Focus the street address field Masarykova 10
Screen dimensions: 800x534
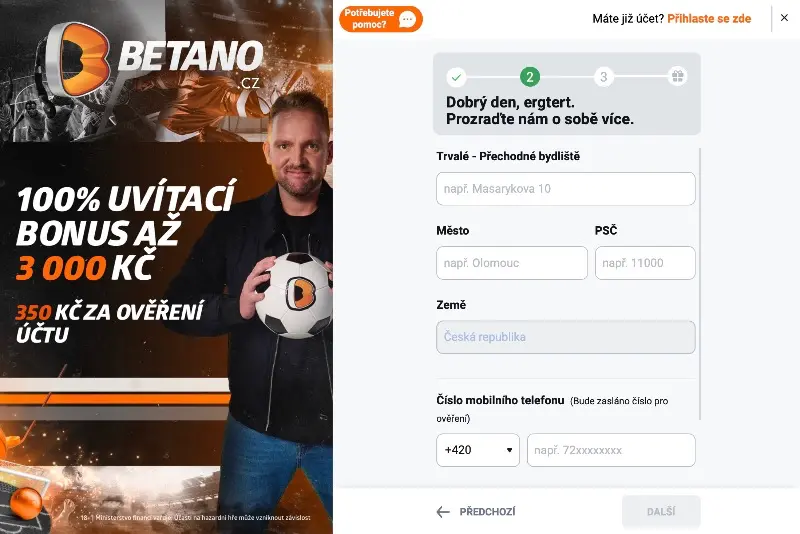pyautogui.click(x=565, y=189)
